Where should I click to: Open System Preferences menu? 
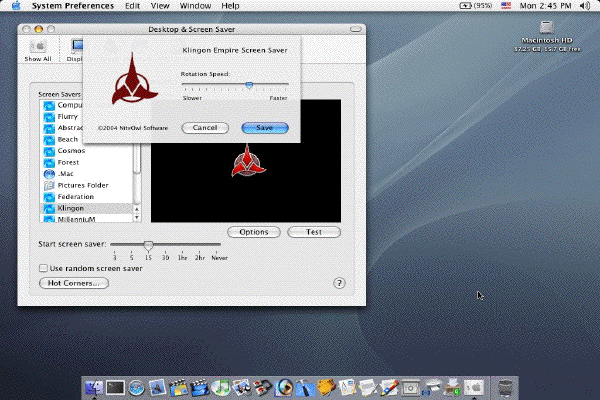[73, 6]
